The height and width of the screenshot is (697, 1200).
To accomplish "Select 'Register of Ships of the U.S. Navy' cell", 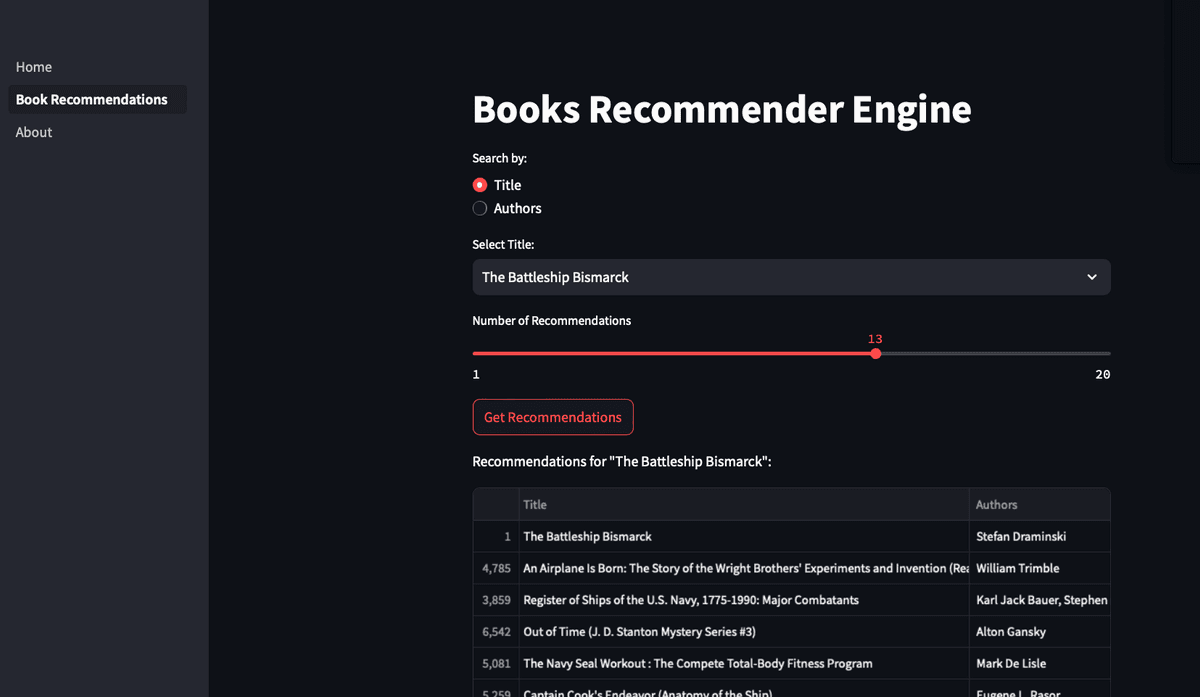I will 744,600.
